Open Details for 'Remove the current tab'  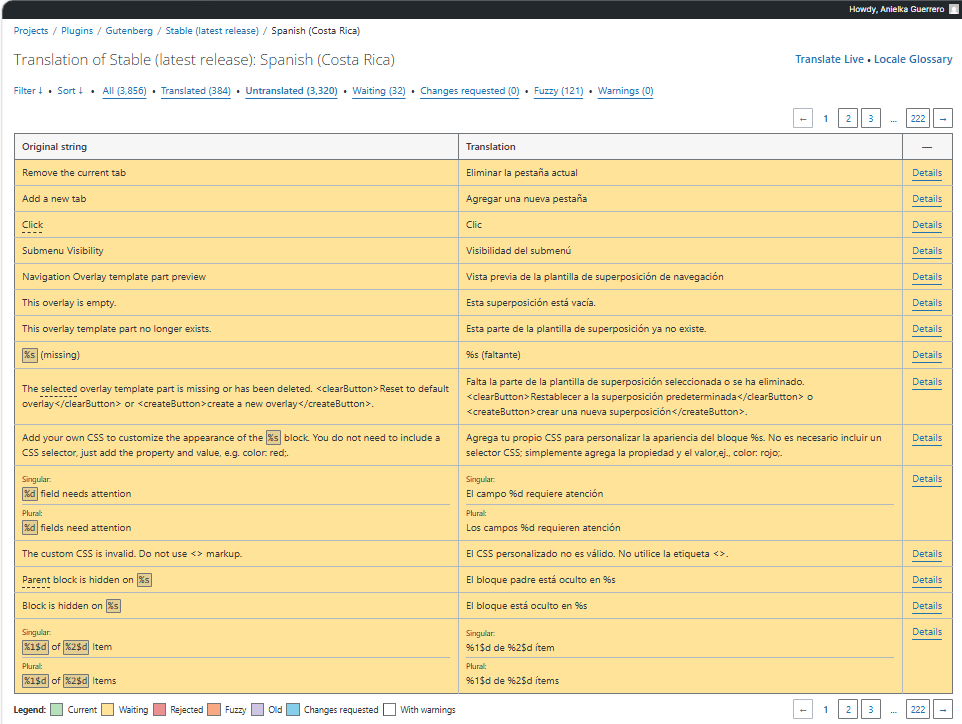(926, 173)
